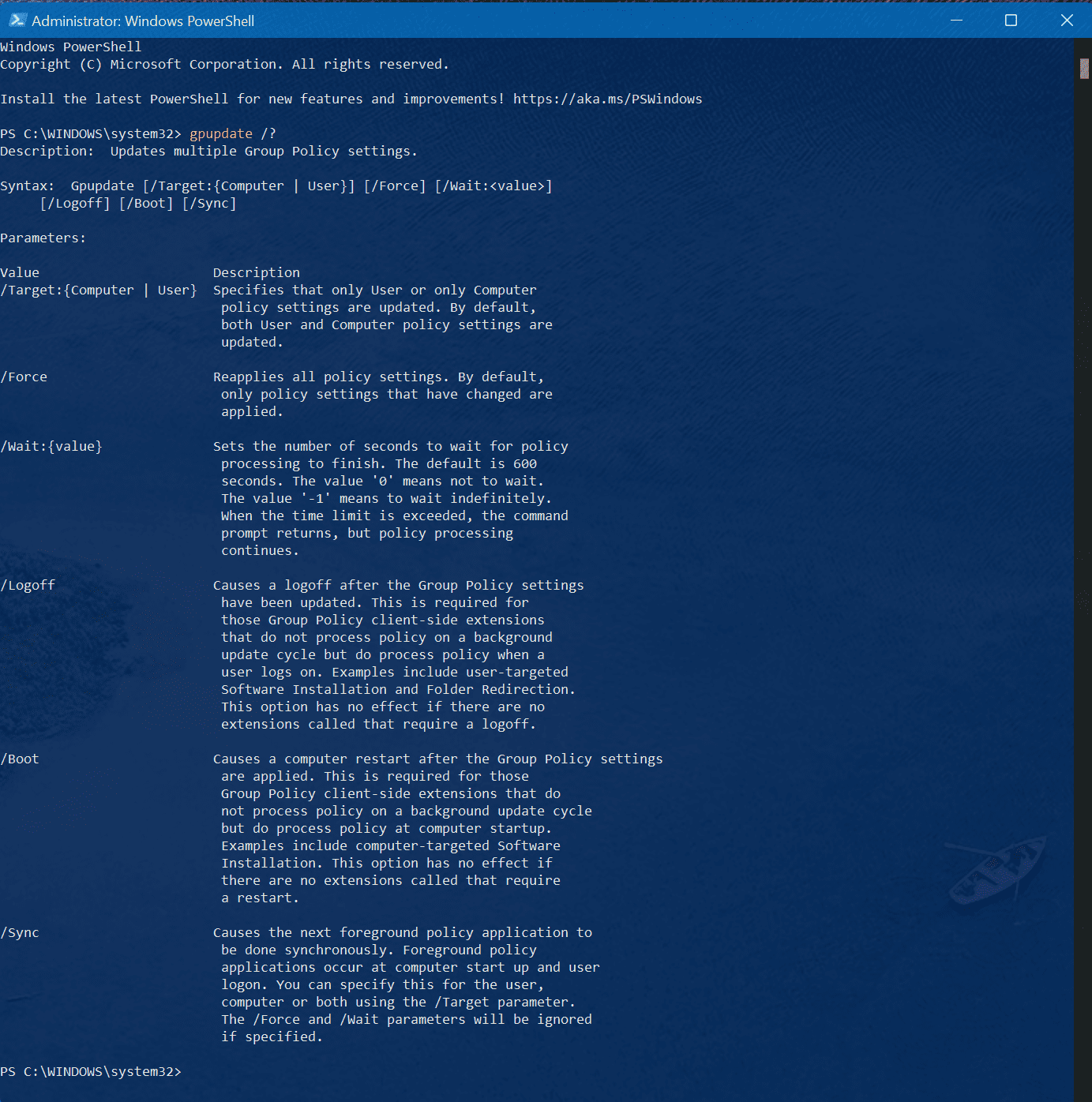Click the vertical scrollbar thumb

(x=1084, y=69)
